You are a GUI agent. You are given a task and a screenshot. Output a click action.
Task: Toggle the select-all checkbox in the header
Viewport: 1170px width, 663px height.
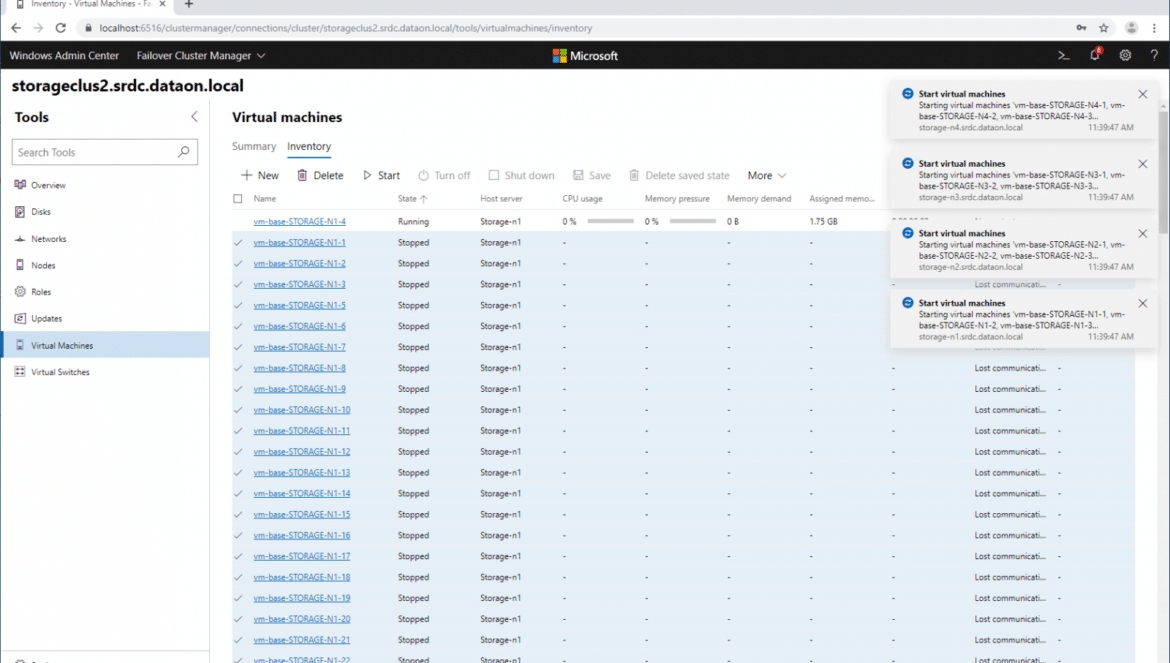(x=238, y=199)
